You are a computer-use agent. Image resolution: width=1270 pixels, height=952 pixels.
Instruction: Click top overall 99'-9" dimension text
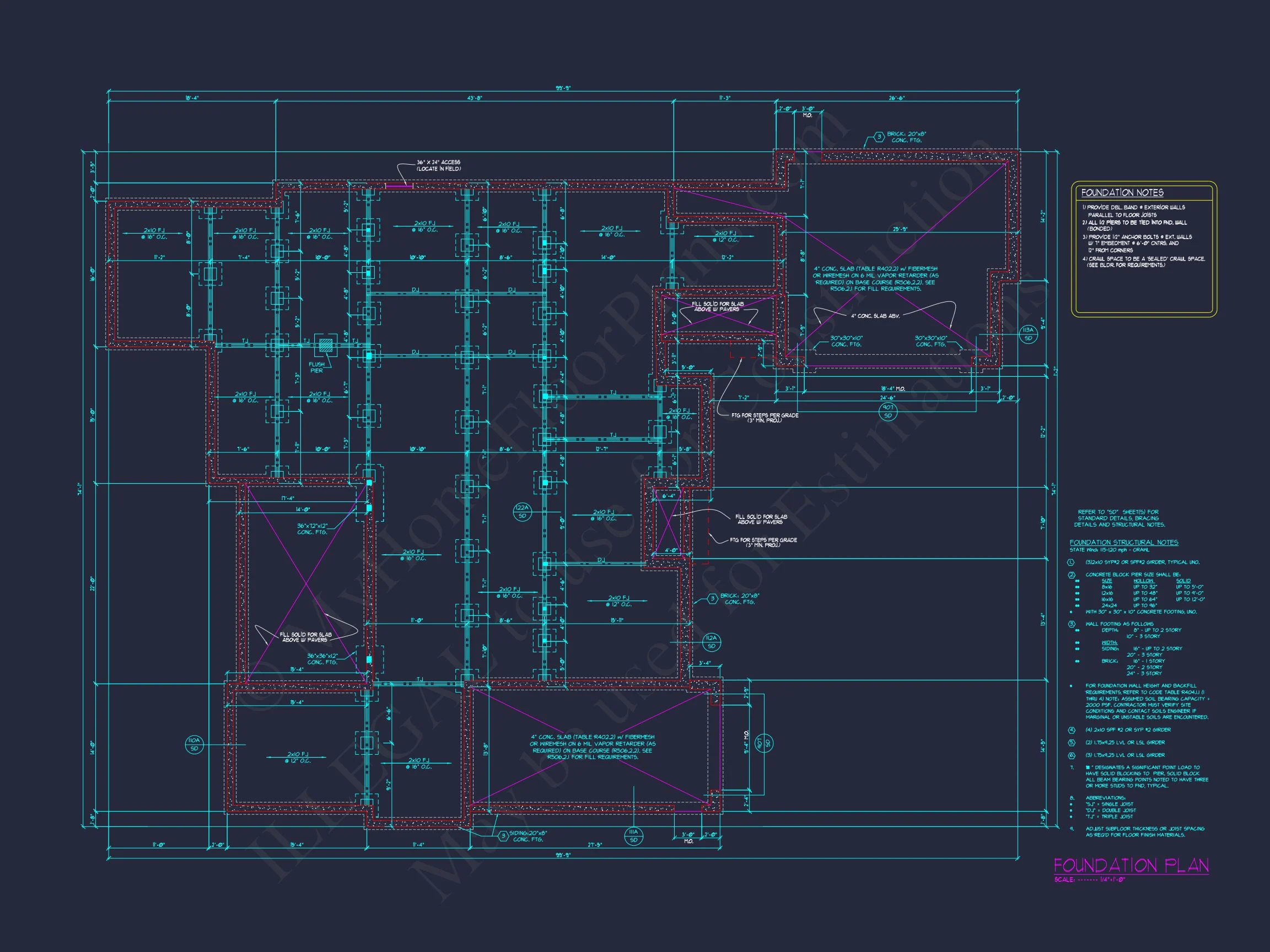(x=563, y=88)
